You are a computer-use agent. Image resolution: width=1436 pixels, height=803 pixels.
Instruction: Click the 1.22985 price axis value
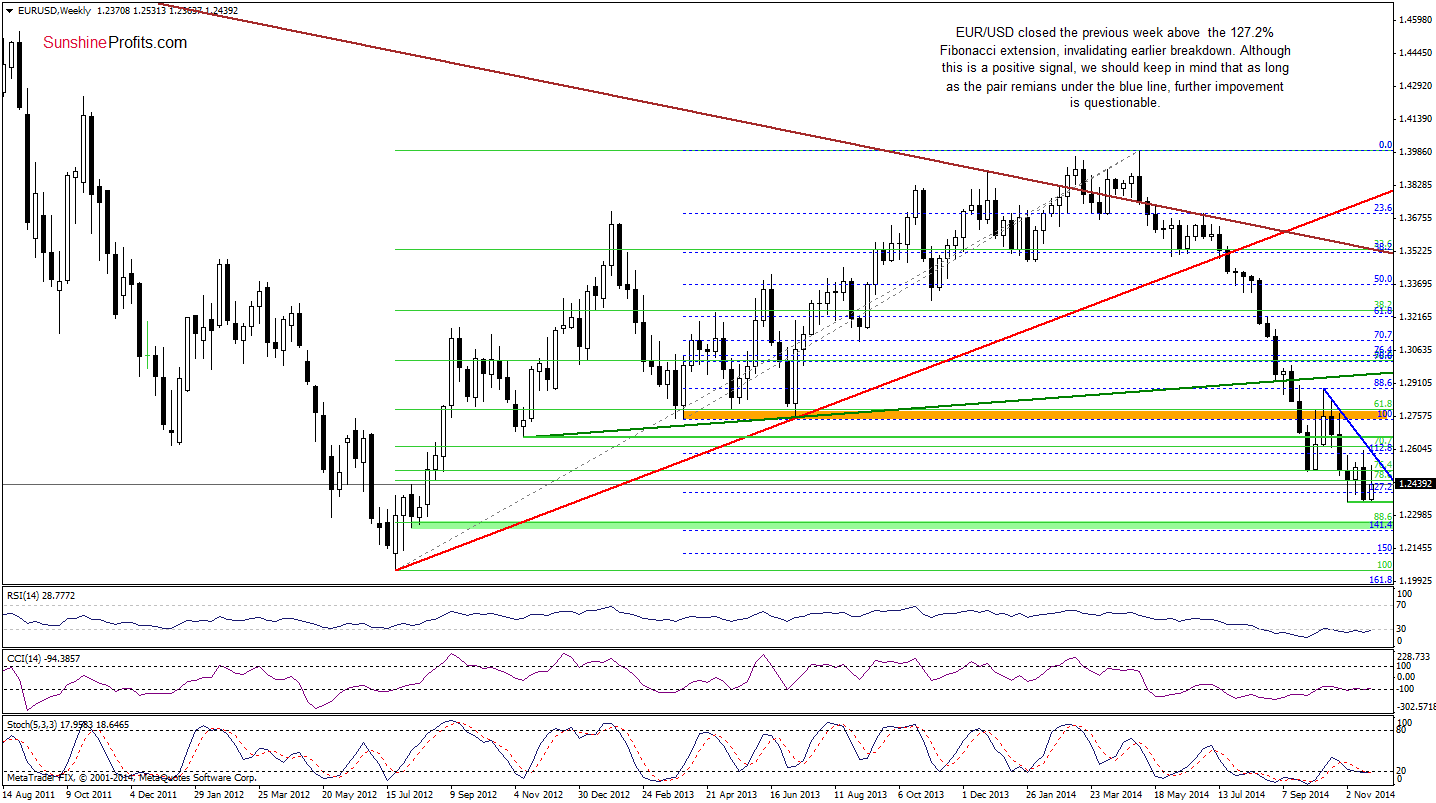(1414, 515)
